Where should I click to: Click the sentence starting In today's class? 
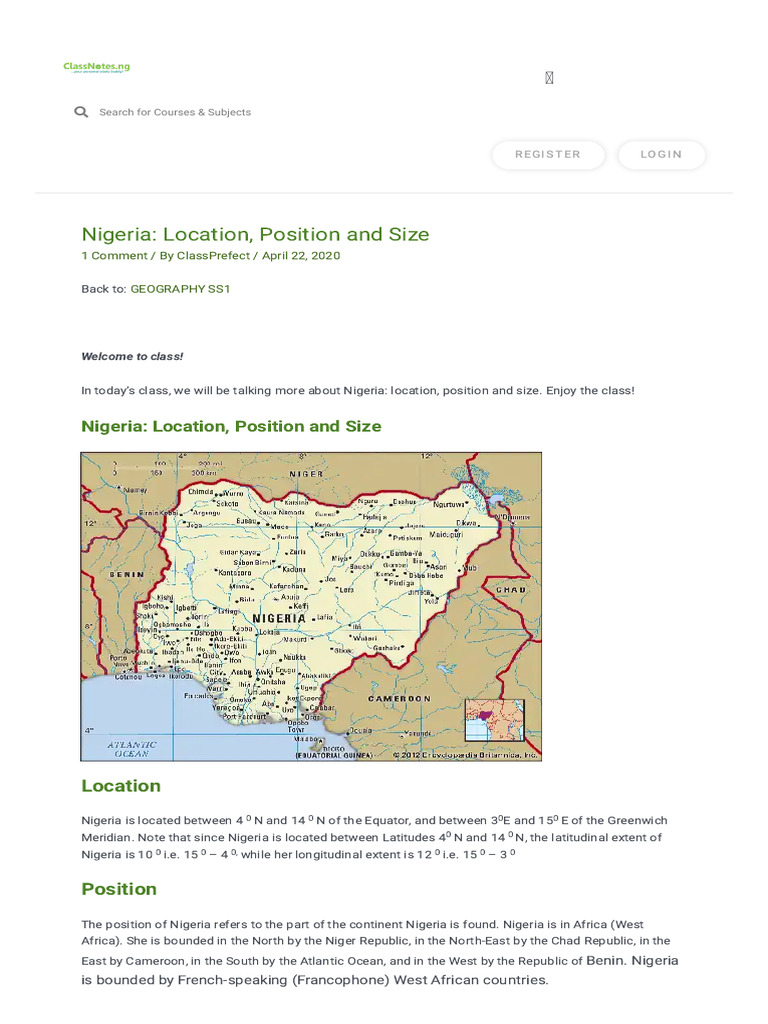point(358,391)
